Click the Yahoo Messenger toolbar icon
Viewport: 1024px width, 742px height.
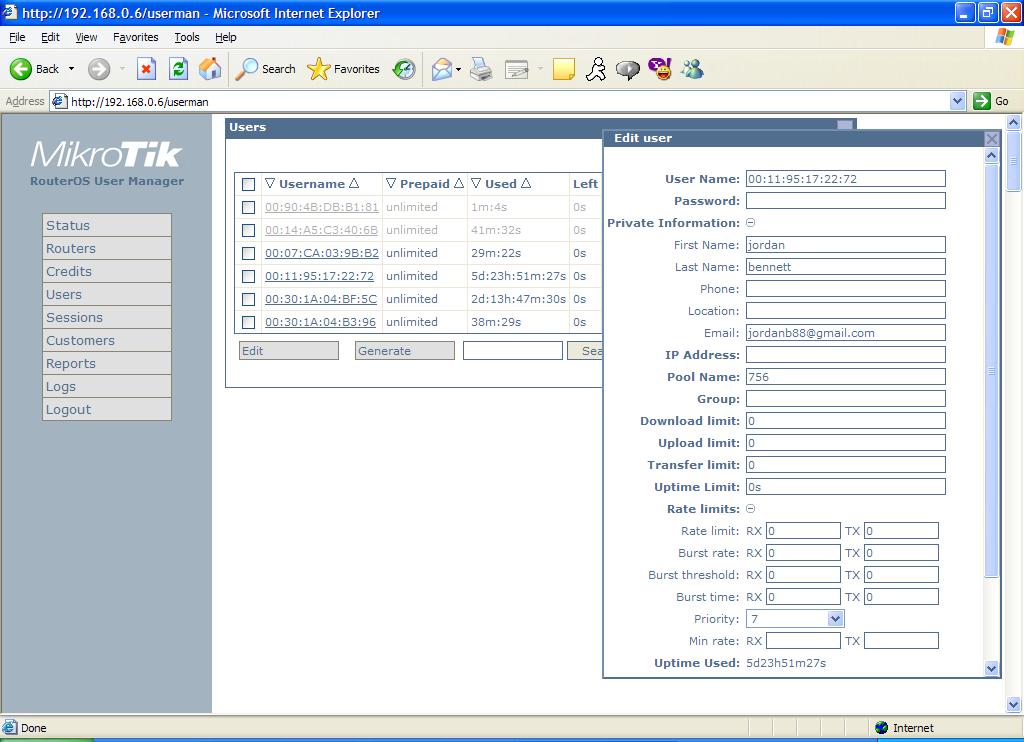point(660,69)
